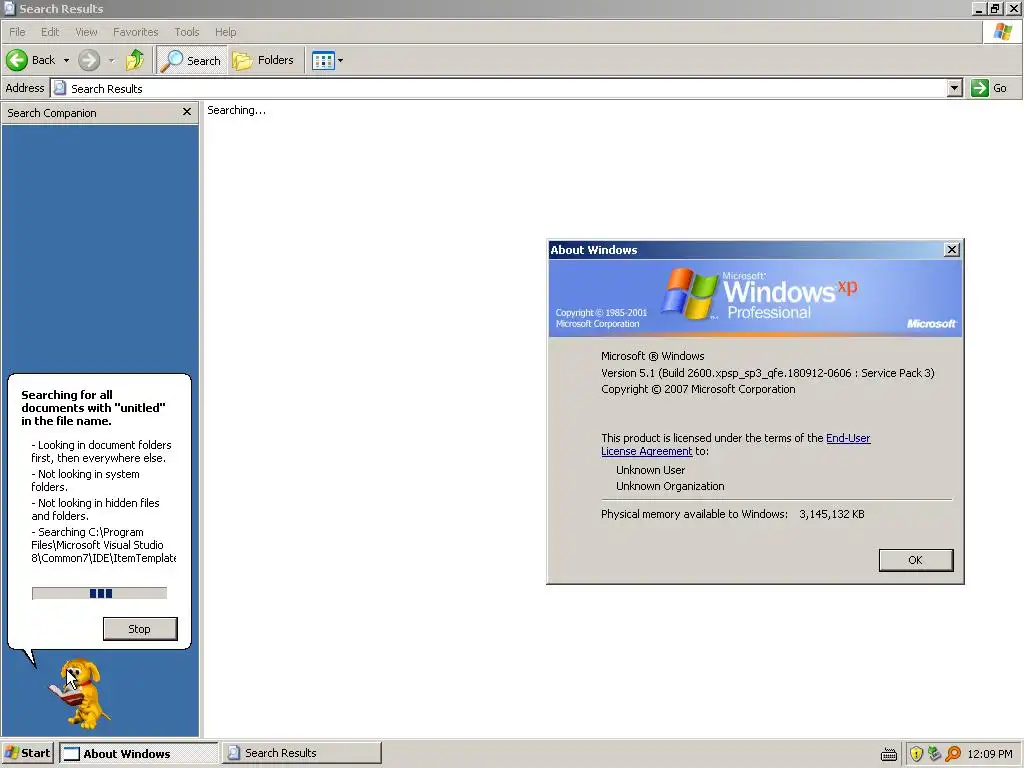Screen dimensions: 1024x768
Task: Click the keyboard tray icon
Action: click(889, 754)
